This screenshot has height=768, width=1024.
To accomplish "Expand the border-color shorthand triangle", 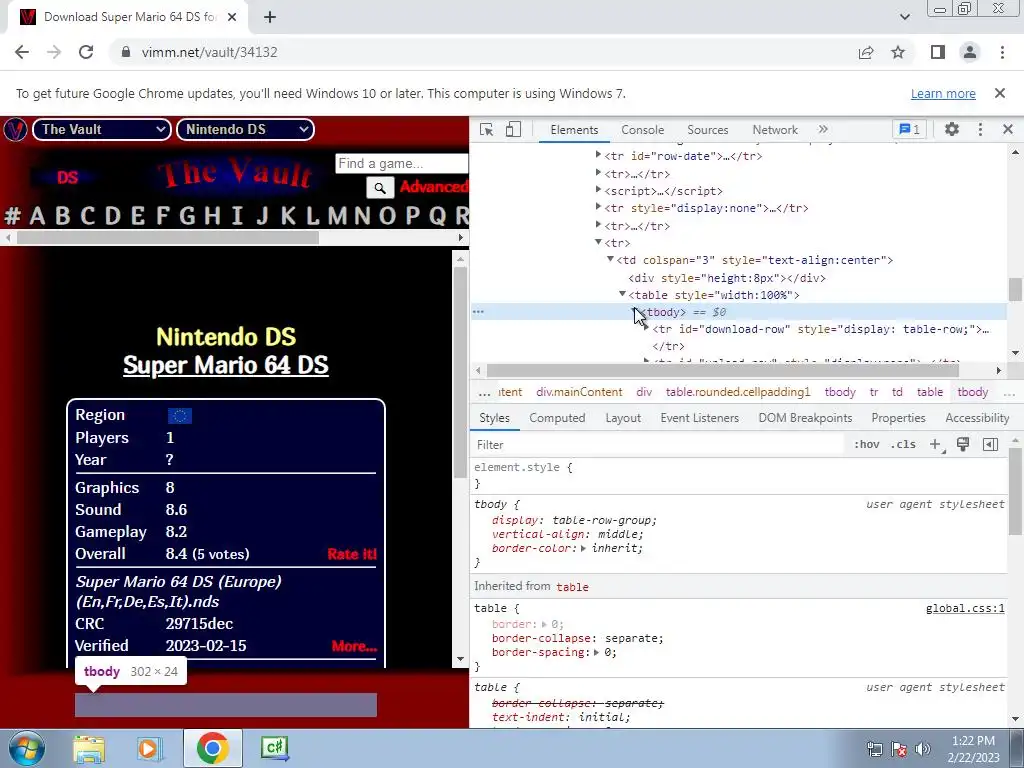I will (x=583, y=549).
